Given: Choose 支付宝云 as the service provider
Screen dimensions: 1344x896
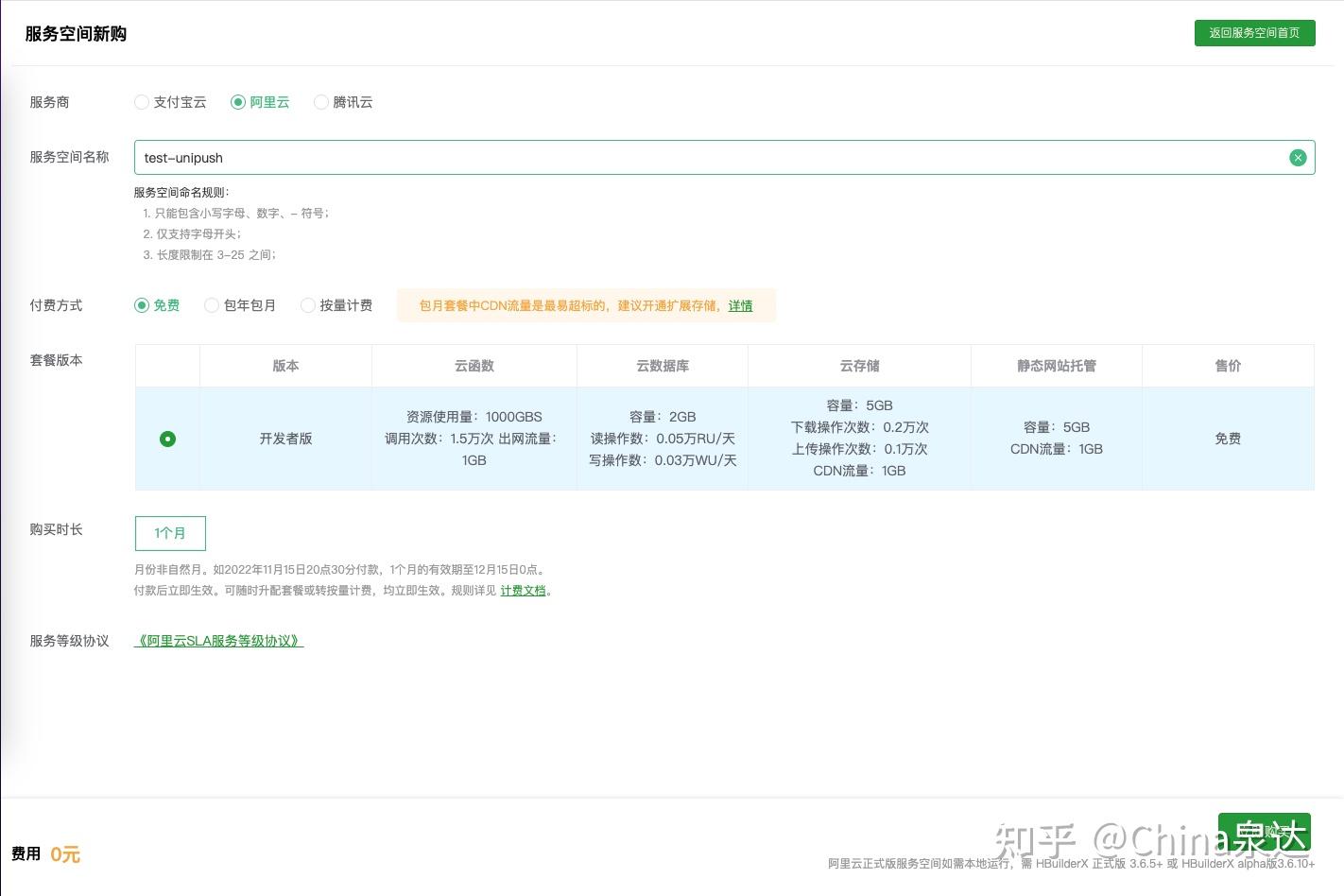Looking at the screenshot, I should tap(142, 102).
